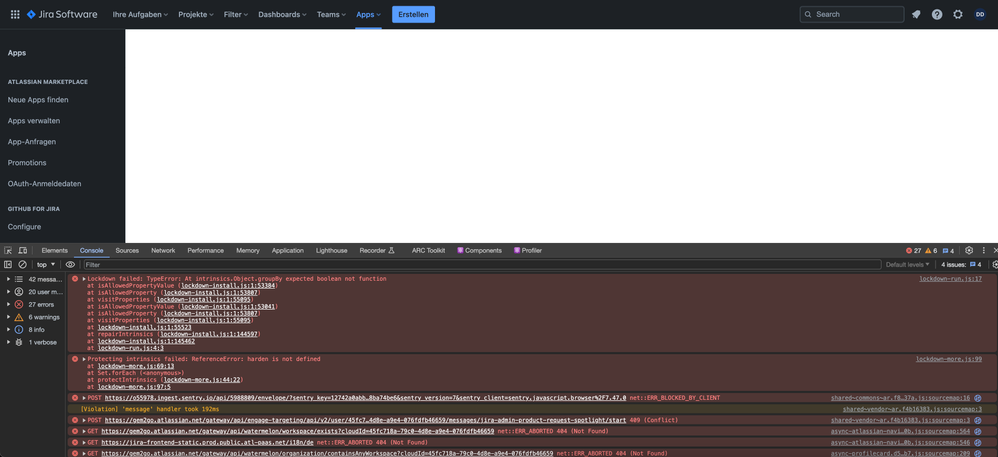Click the Erstellen button

414,14
